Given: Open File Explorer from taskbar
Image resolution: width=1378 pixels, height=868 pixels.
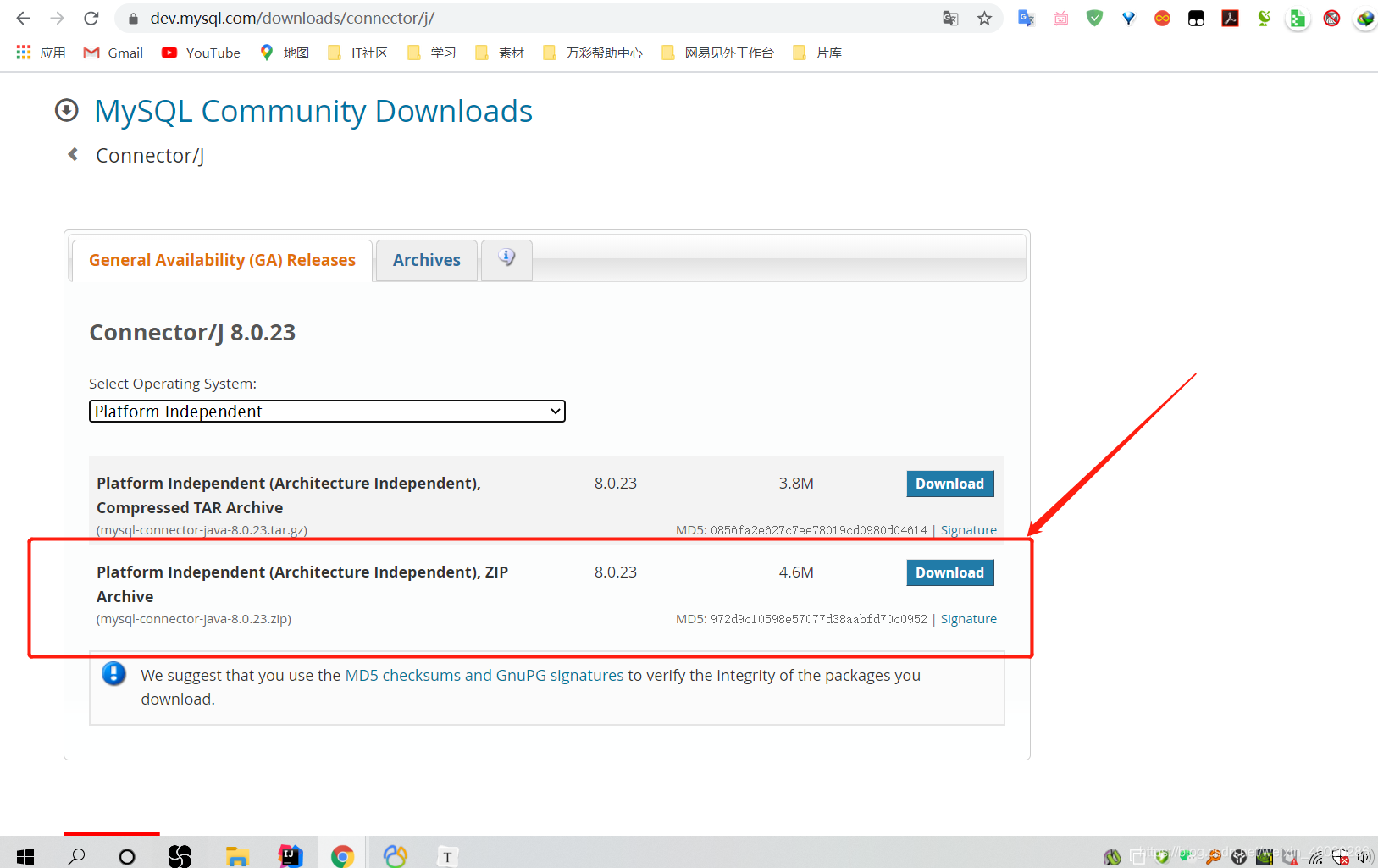Looking at the screenshot, I should pos(237,856).
